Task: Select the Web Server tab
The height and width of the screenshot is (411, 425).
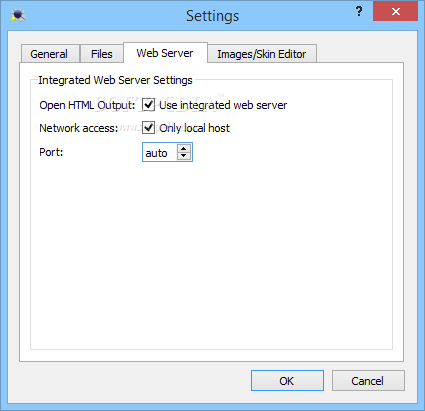Action: 165,53
